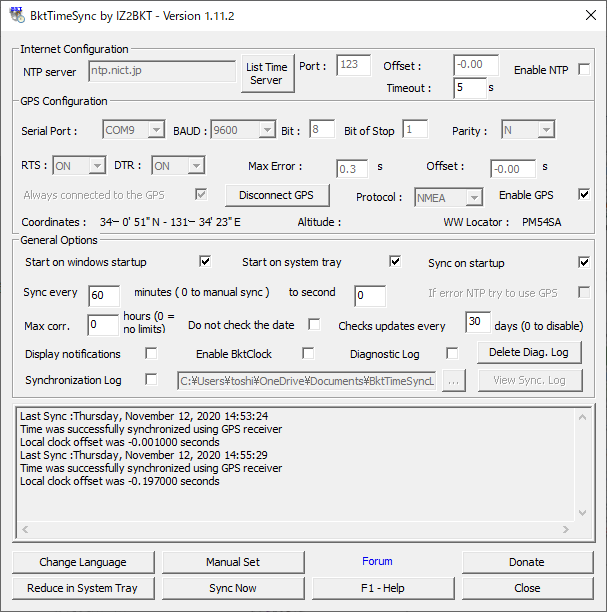Screen dimensions: 607x612
Task: Open the Forum link
Action: (x=377, y=561)
